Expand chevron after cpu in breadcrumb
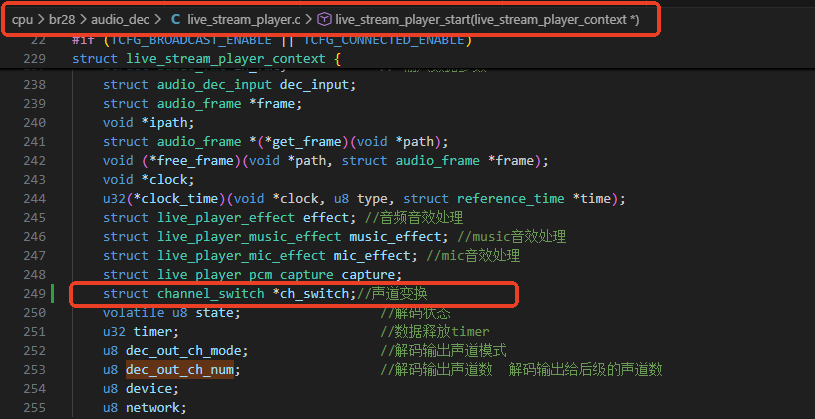Image resolution: width=815 pixels, height=419 pixels. click(41, 20)
